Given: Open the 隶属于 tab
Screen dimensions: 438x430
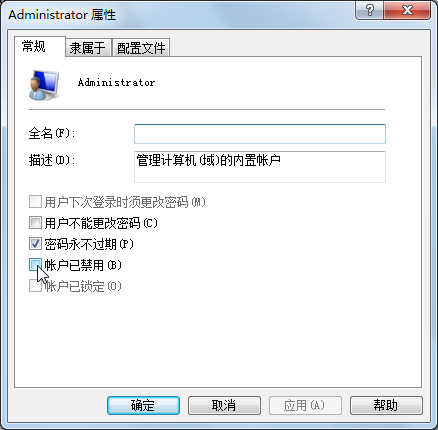Looking at the screenshot, I should [x=88, y=48].
